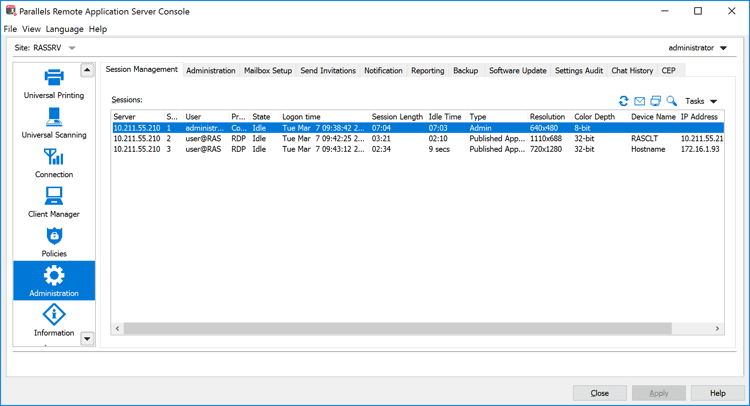
Task: Sort by the Color Depth column header
Action: (600, 117)
